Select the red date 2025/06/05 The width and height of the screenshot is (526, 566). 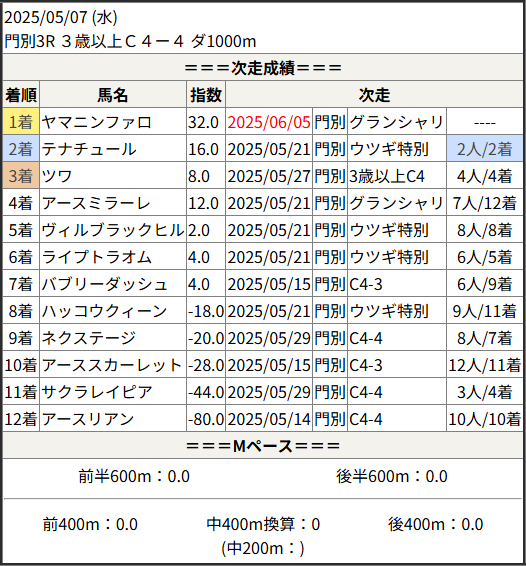pyautogui.click(x=269, y=122)
